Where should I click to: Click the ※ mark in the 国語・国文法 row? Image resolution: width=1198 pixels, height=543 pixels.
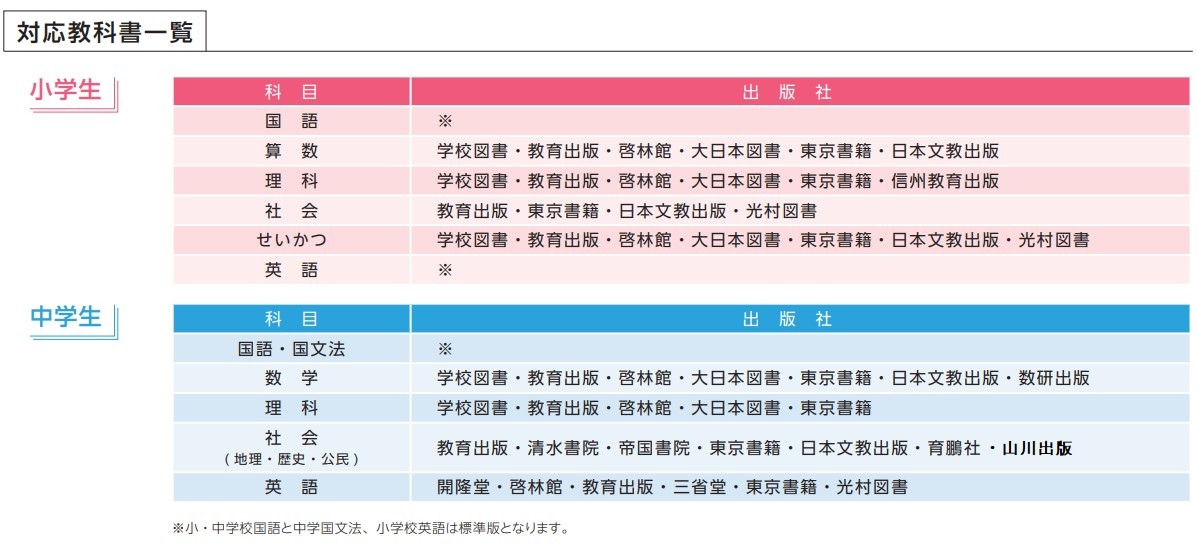click(x=445, y=349)
